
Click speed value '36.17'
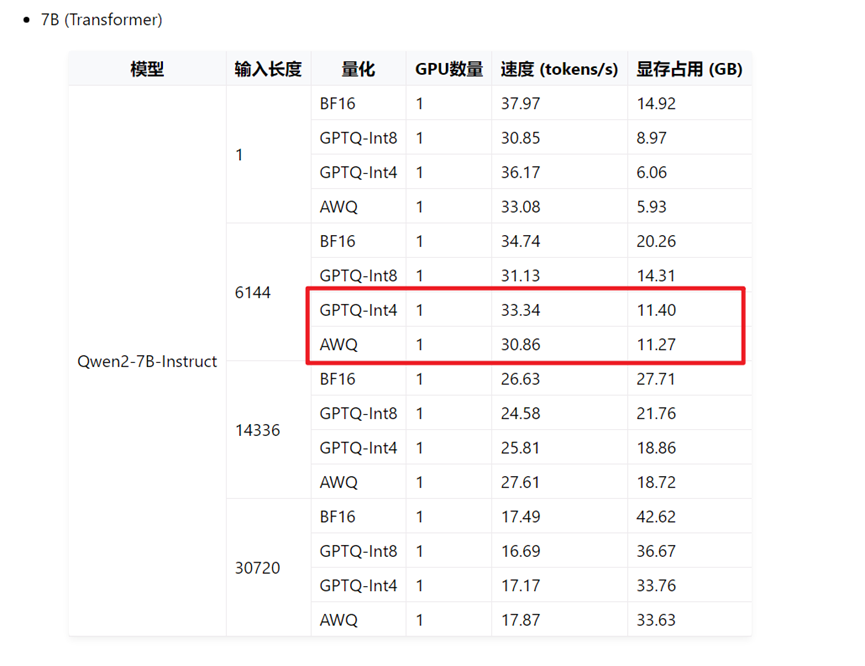[x=520, y=172]
